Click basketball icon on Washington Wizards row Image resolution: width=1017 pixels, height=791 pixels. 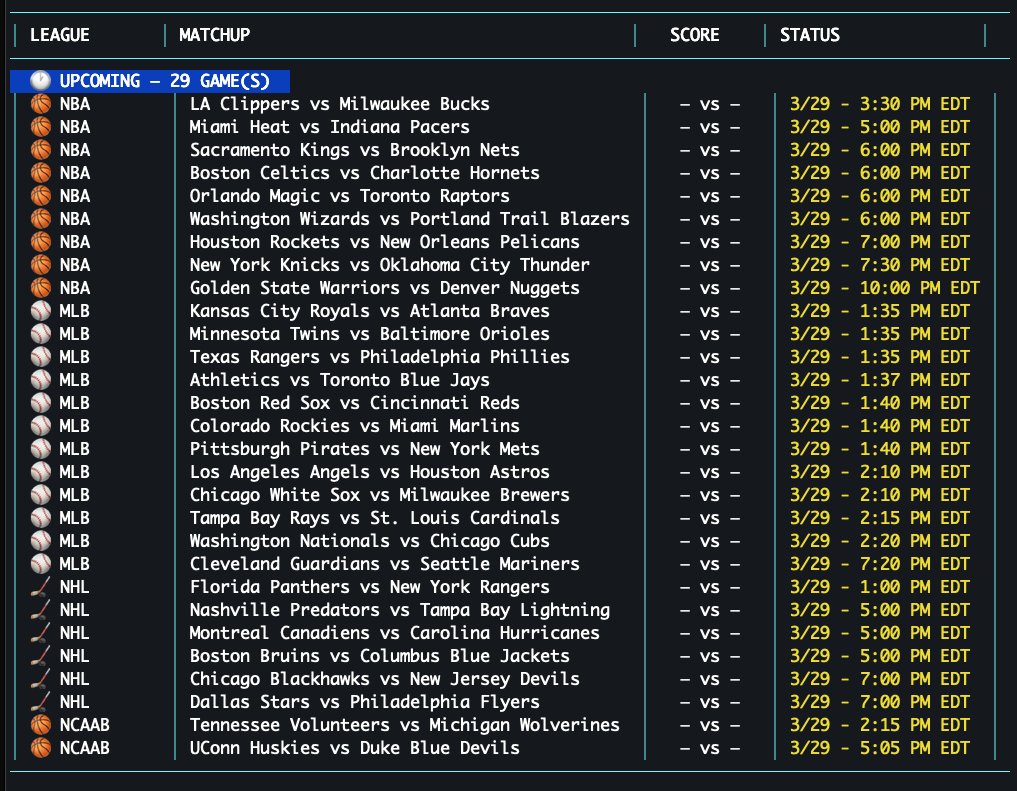pos(40,219)
